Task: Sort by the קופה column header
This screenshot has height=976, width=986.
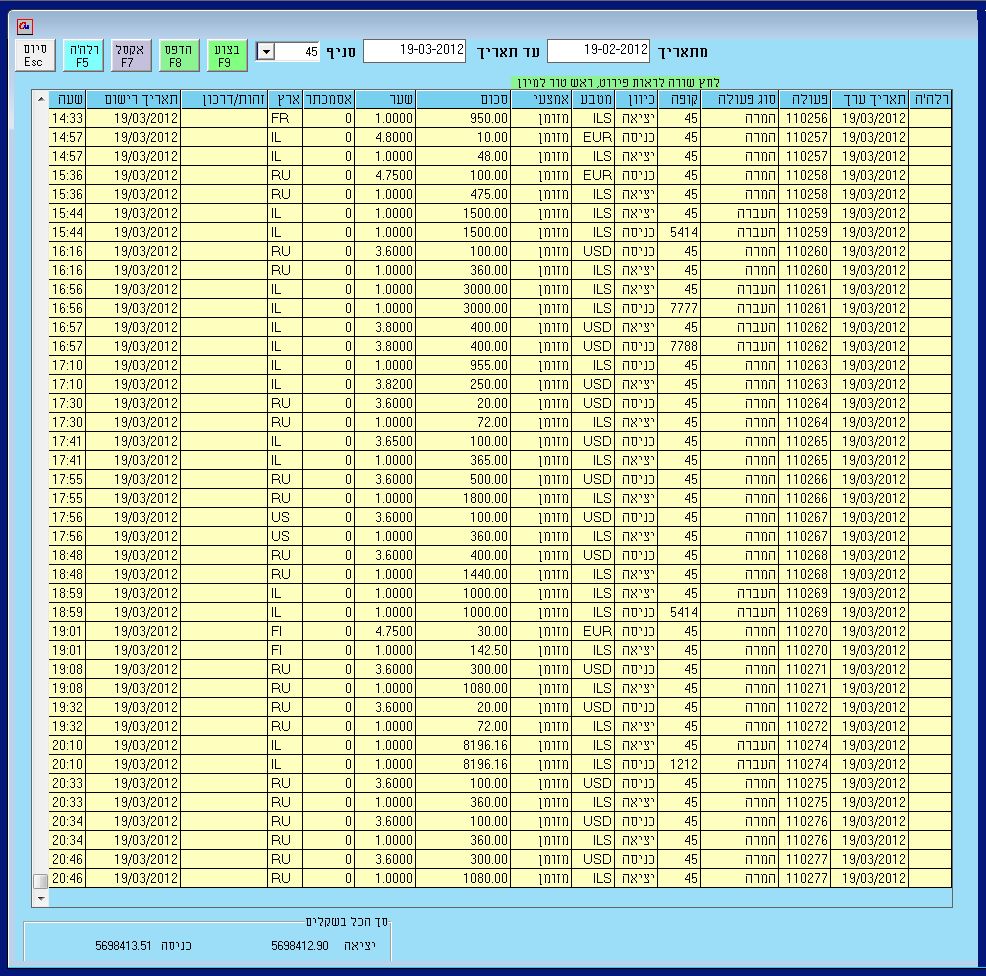Action: tap(679, 99)
